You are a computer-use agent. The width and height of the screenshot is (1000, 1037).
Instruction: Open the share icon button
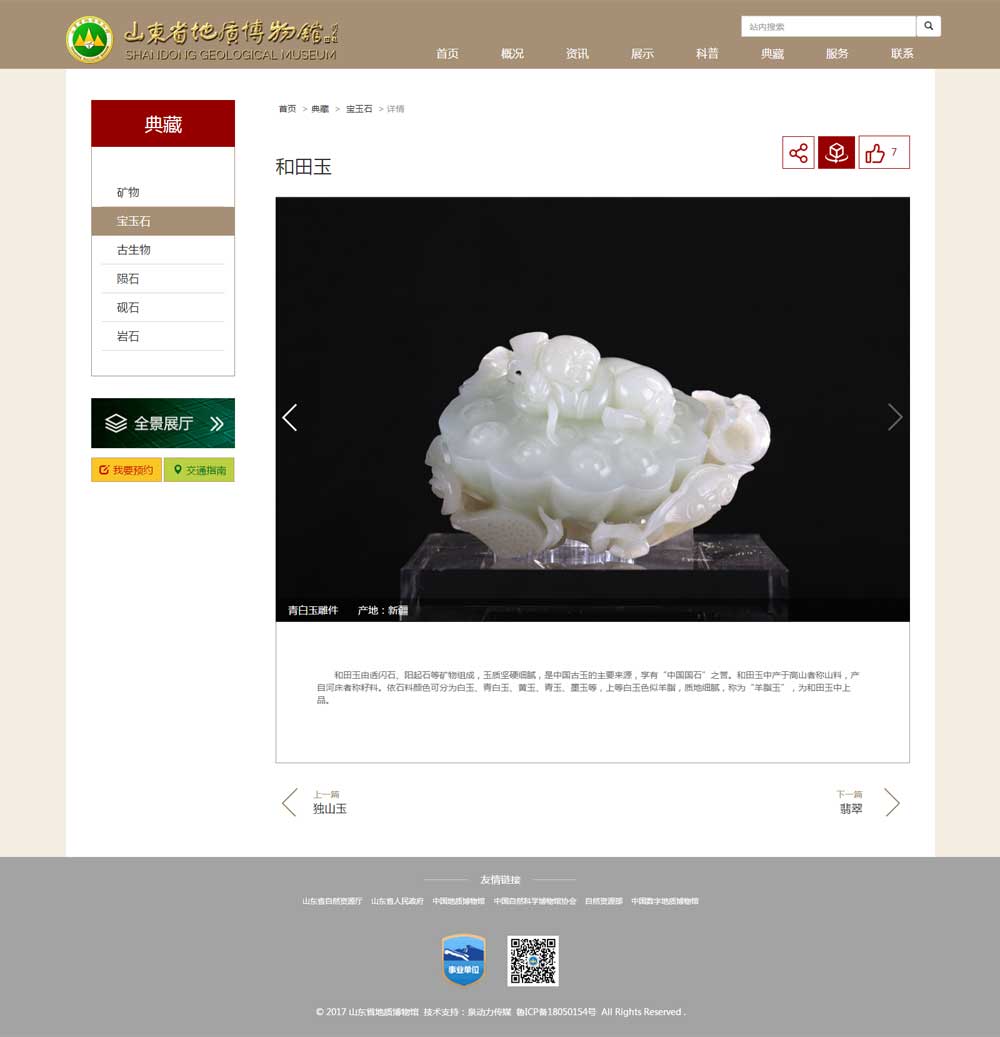798,153
